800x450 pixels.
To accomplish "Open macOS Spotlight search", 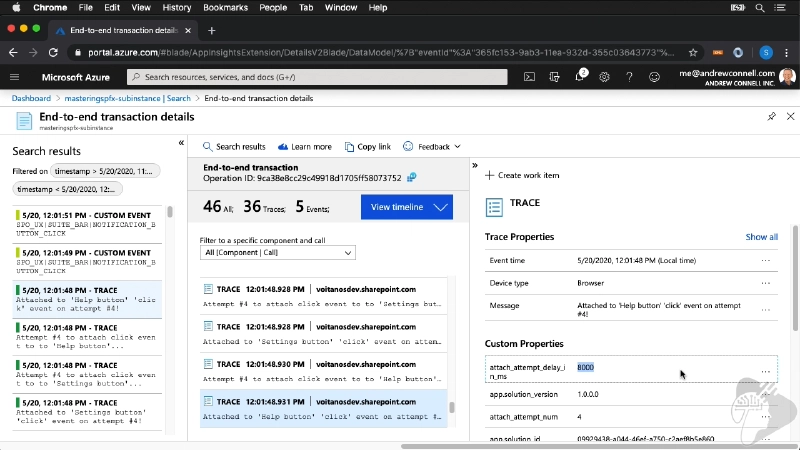I will (760, 8).
